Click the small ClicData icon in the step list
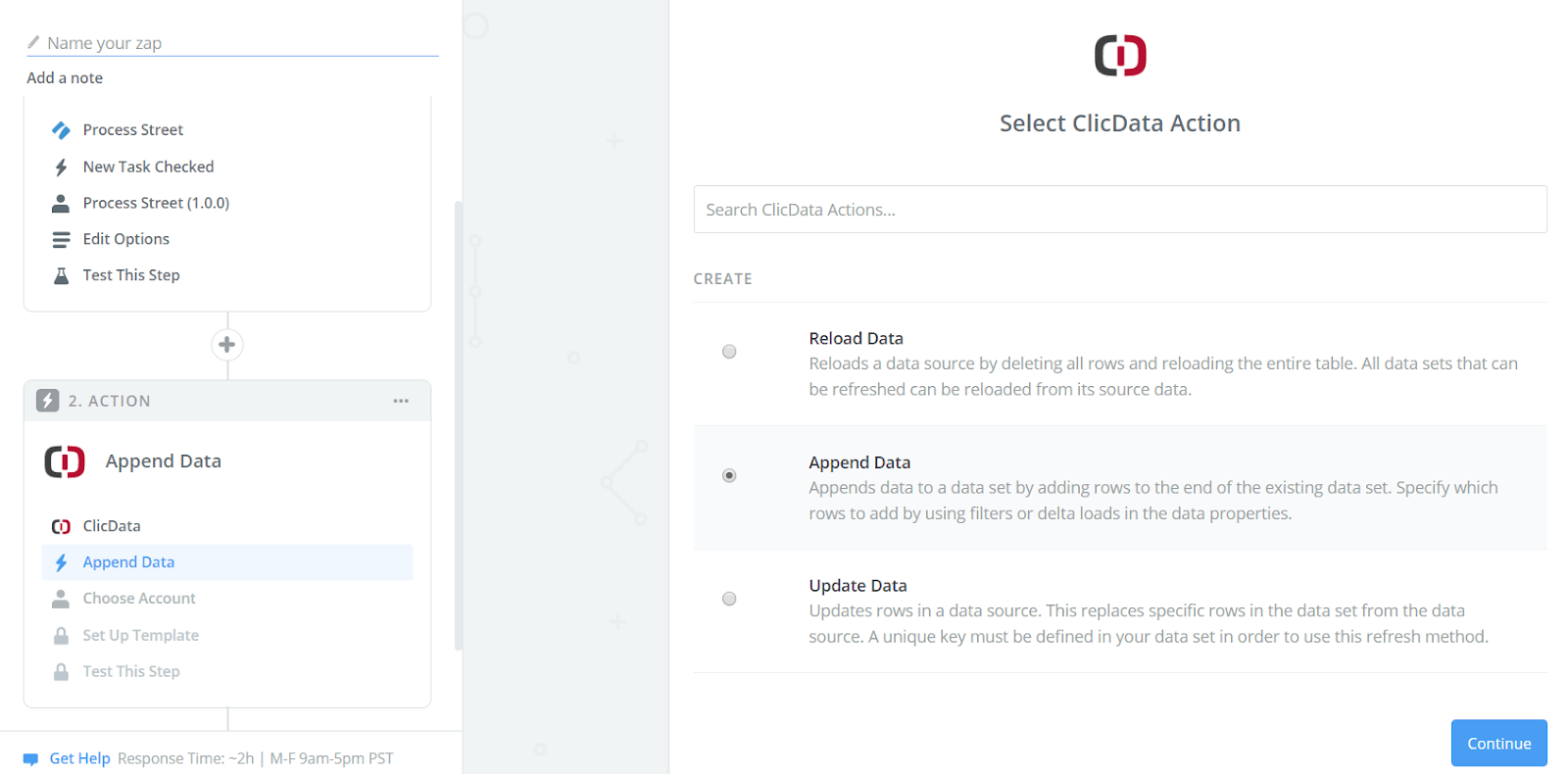This screenshot has width=1568, height=774. tap(61, 526)
